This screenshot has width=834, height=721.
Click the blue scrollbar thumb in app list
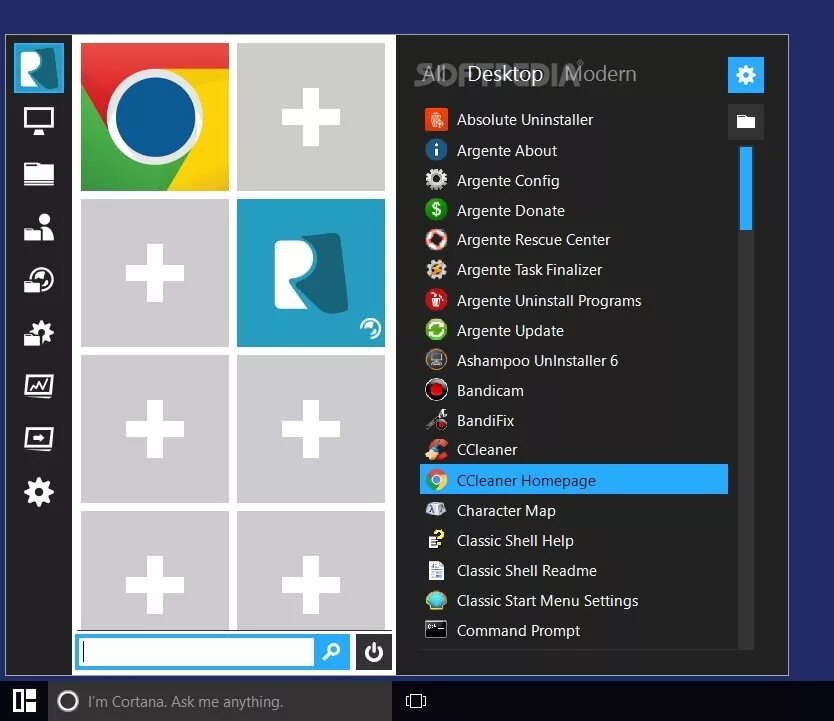click(746, 189)
